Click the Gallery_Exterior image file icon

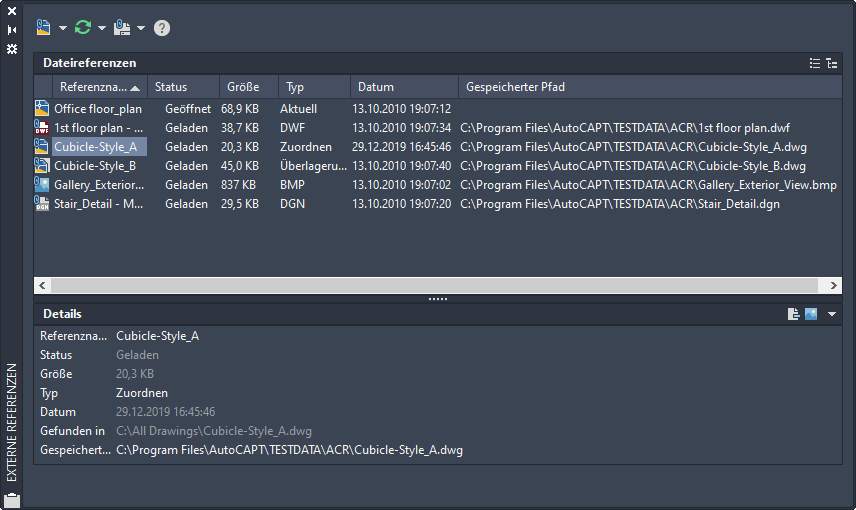click(x=42, y=185)
